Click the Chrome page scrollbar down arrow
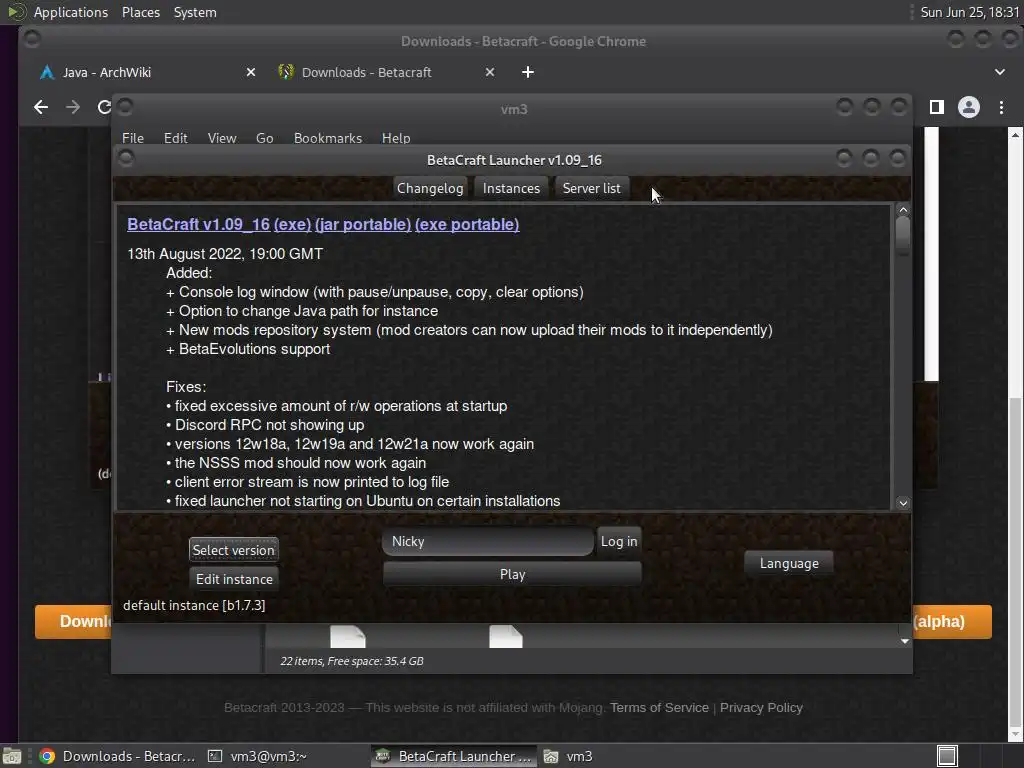Screen dimensions: 1024x768 tap(1015, 734)
